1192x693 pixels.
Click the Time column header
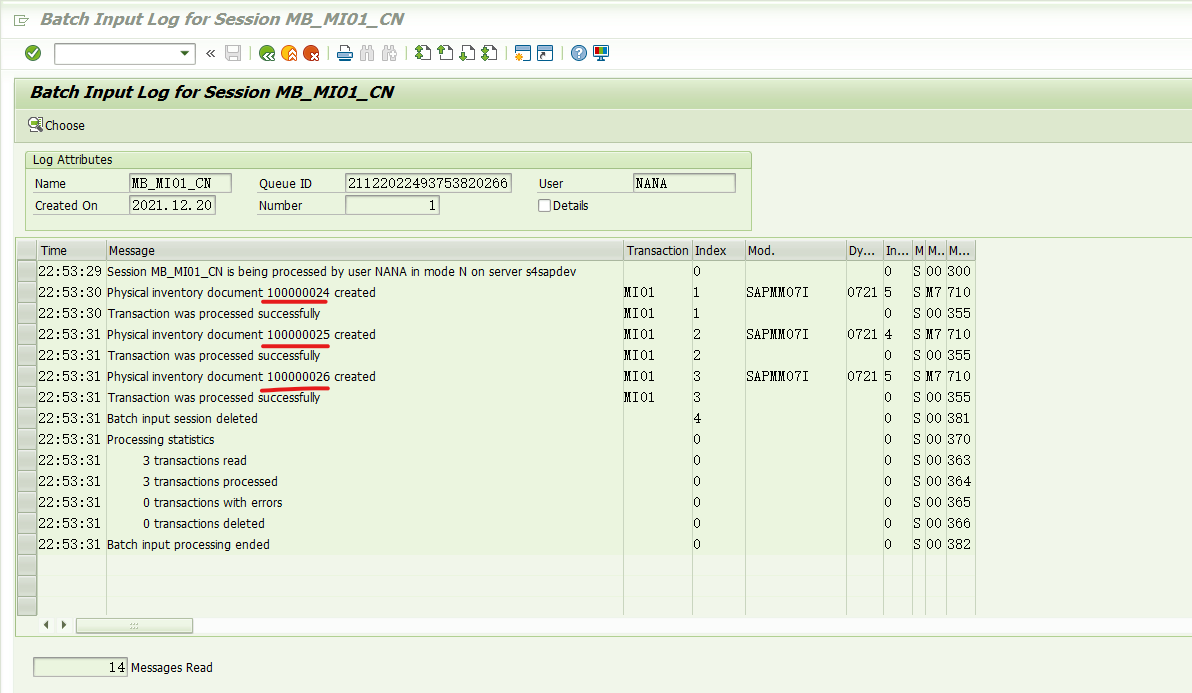71,251
